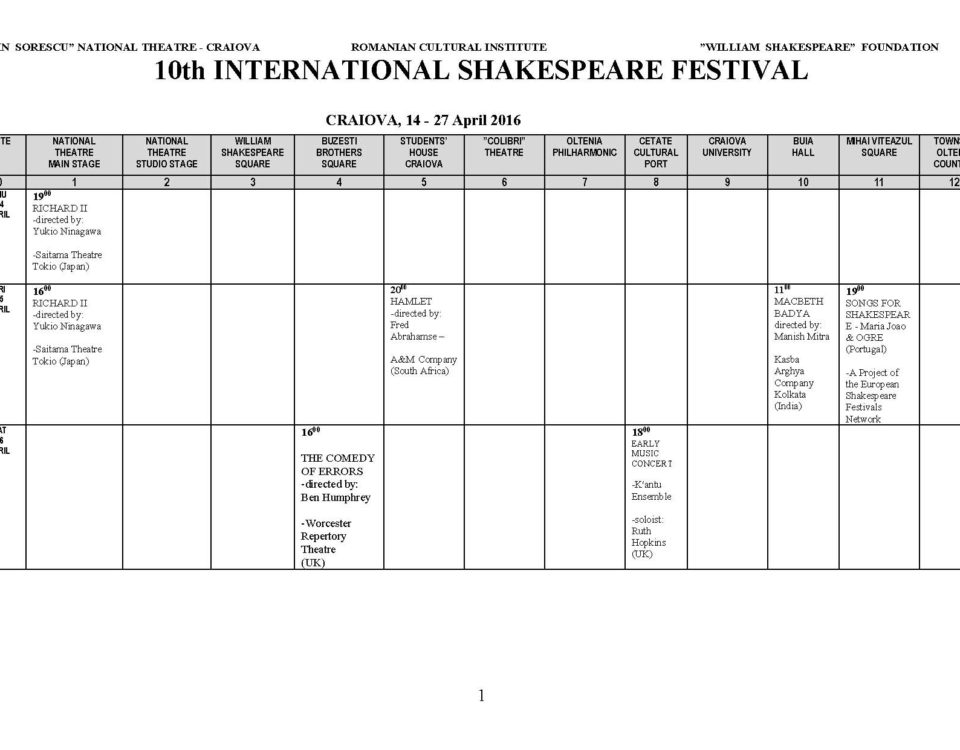960x750 pixels.
Task: Select 'European Shakespeare Festivals Network' project text
Action: click(872, 402)
